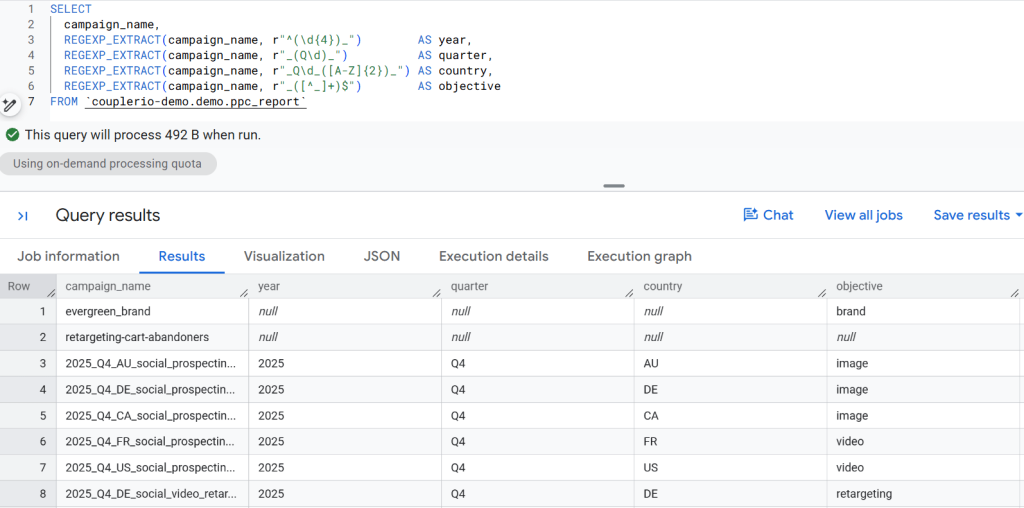Open the Execution graph tab
Screen dimensions: 1024x508
point(639,257)
